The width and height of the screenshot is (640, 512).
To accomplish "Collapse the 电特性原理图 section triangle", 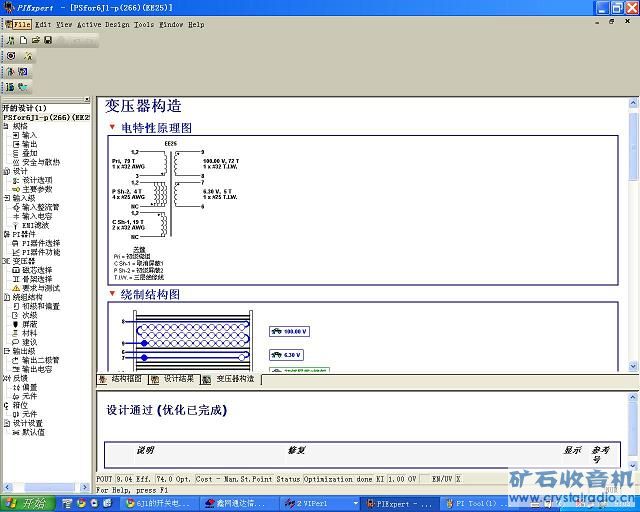I will click(x=112, y=128).
